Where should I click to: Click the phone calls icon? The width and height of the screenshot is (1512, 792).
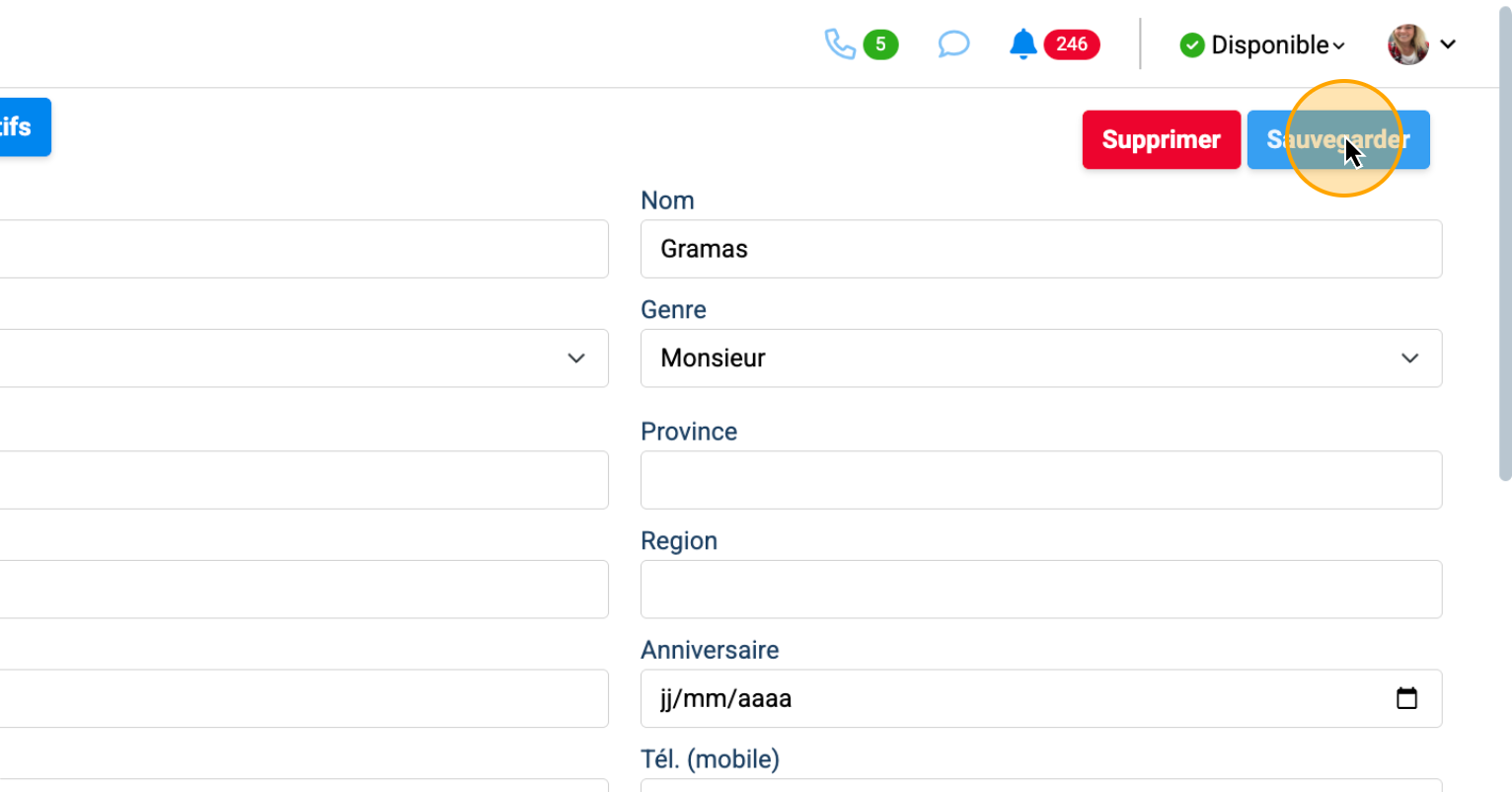pyautogui.click(x=839, y=44)
